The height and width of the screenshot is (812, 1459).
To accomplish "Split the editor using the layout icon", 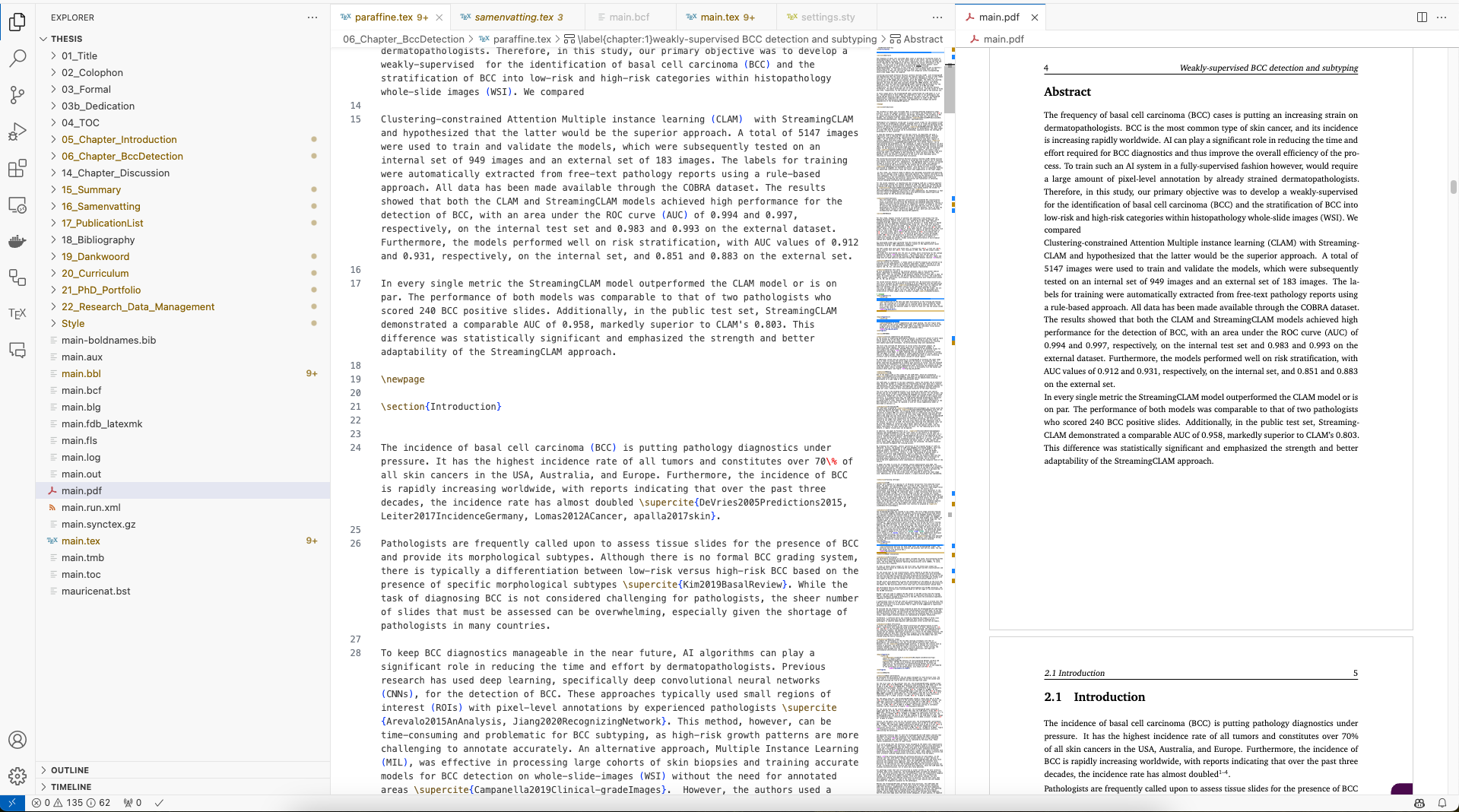I will coord(1423,16).
